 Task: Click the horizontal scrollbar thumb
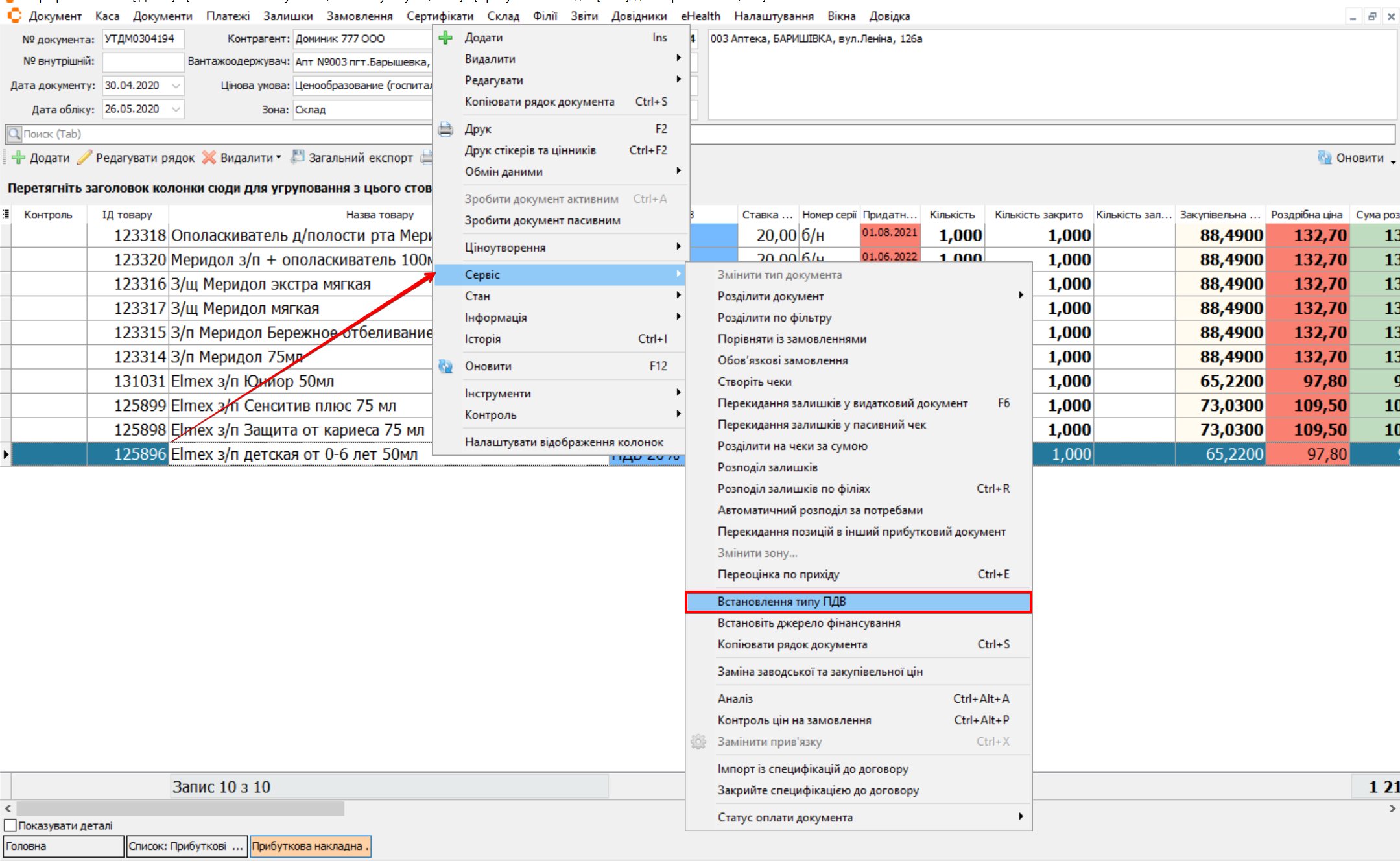180,808
